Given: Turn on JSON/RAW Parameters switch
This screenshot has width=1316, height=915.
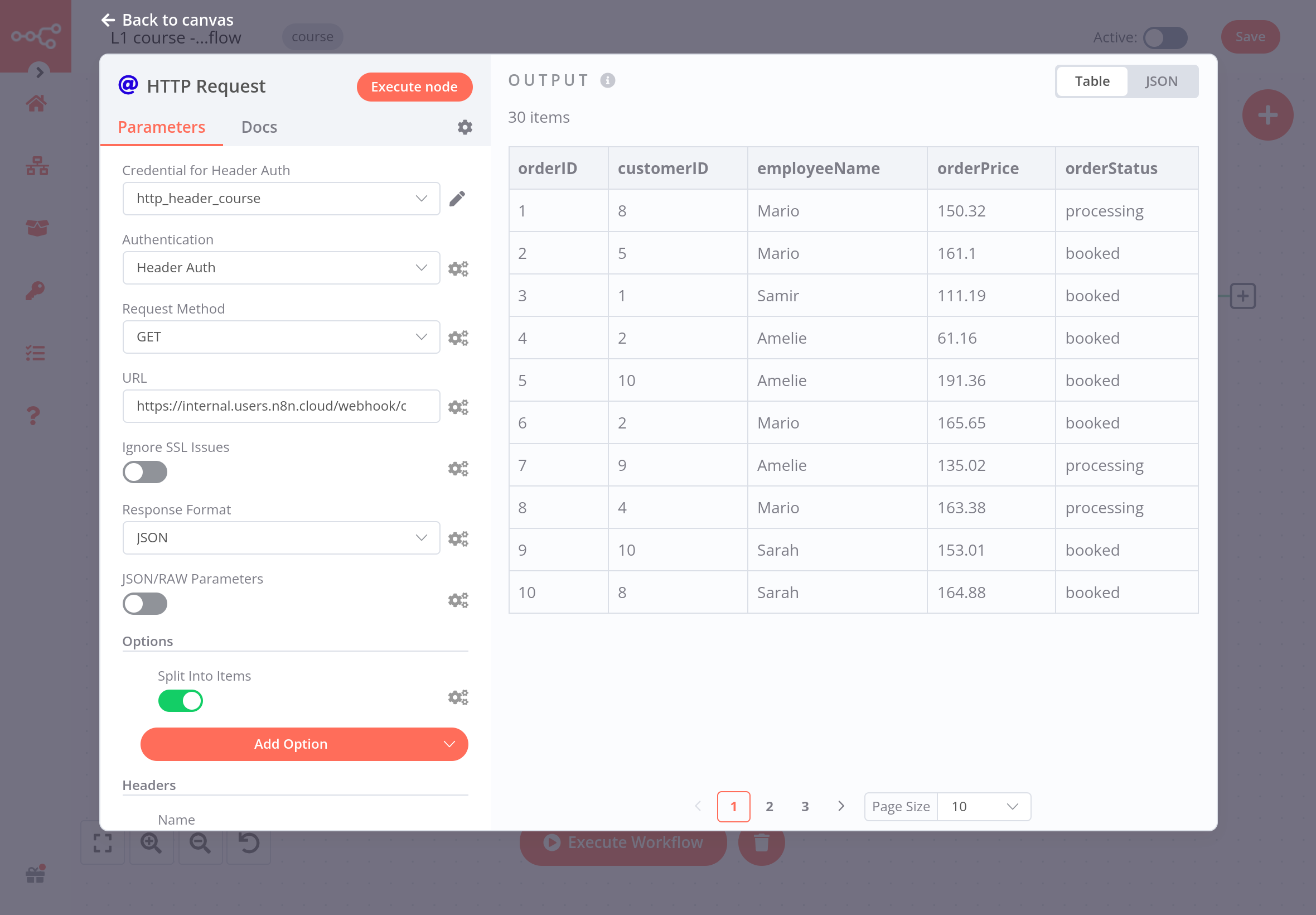Looking at the screenshot, I should pyautogui.click(x=145, y=604).
